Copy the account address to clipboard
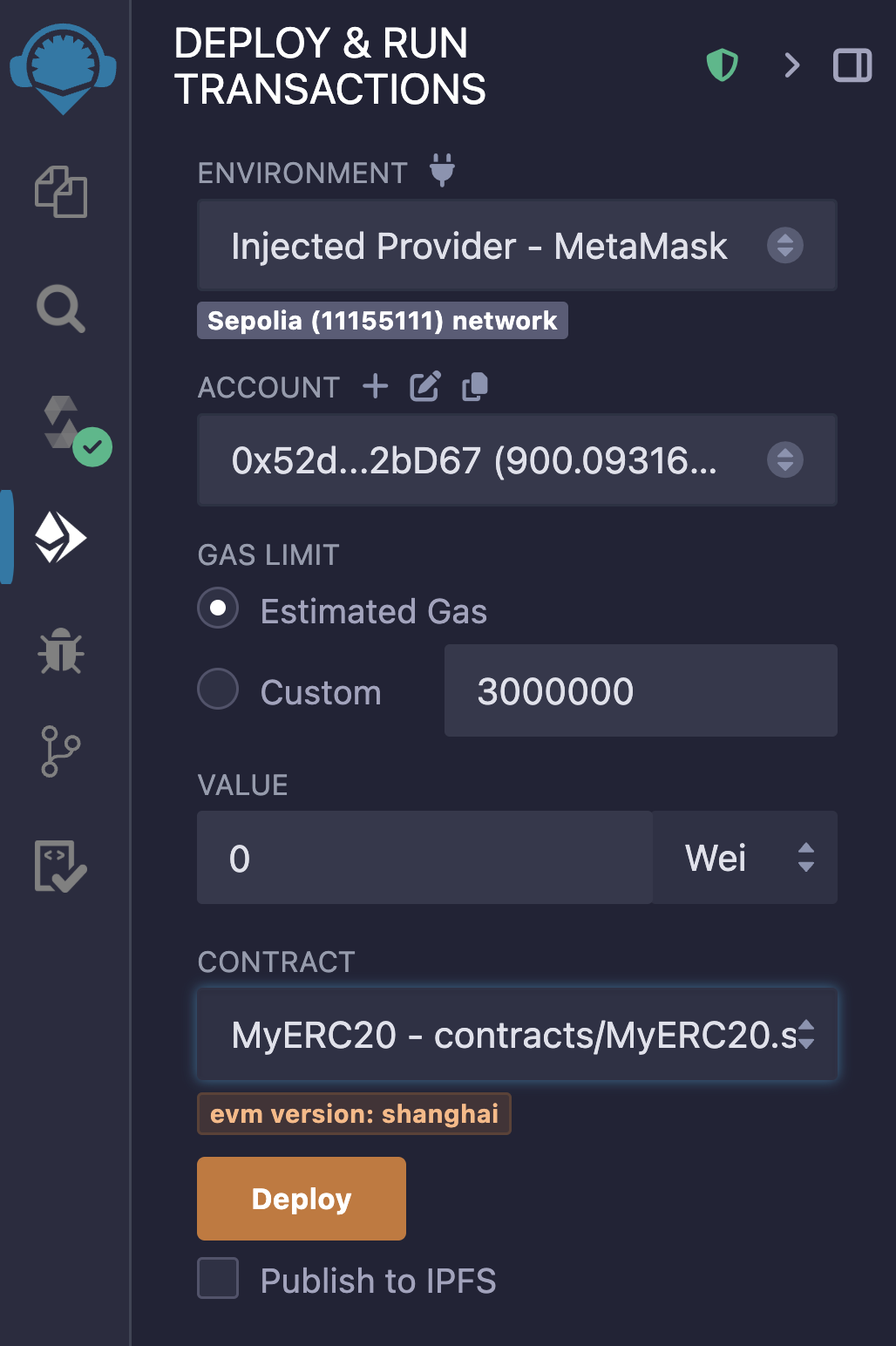 point(475,386)
